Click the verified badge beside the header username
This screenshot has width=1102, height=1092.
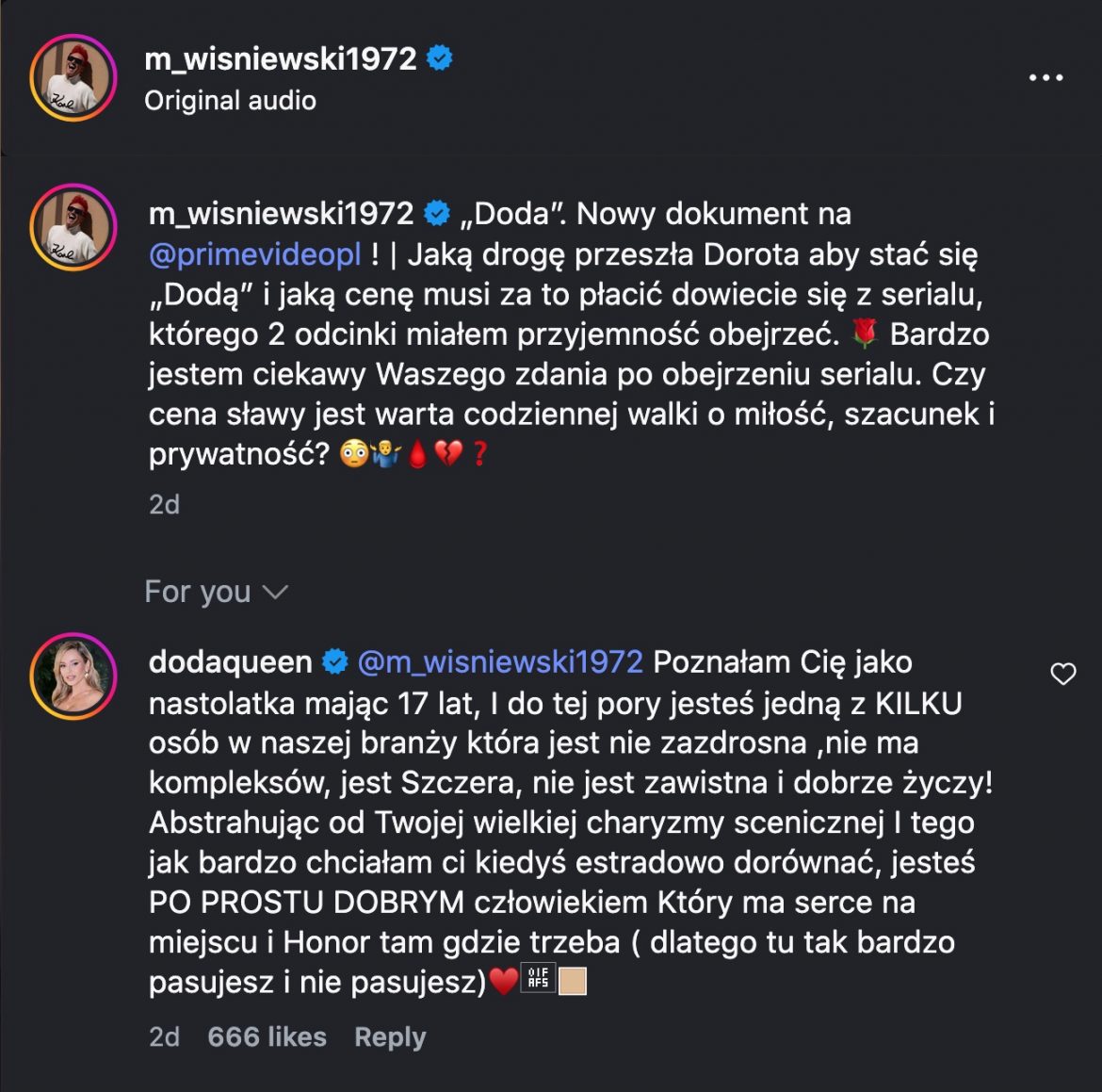coord(440,58)
